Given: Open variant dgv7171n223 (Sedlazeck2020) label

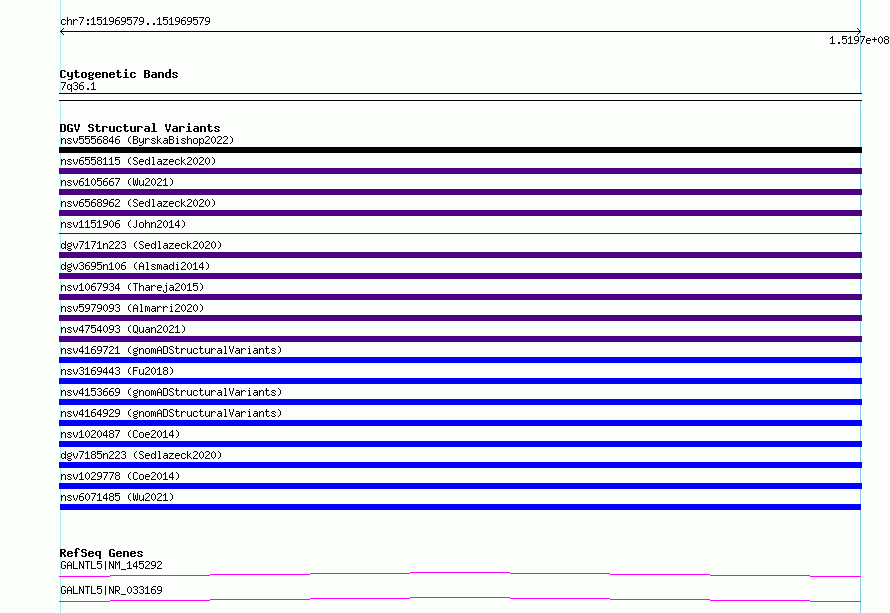Looking at the screenshot, I should pos(141,245).
